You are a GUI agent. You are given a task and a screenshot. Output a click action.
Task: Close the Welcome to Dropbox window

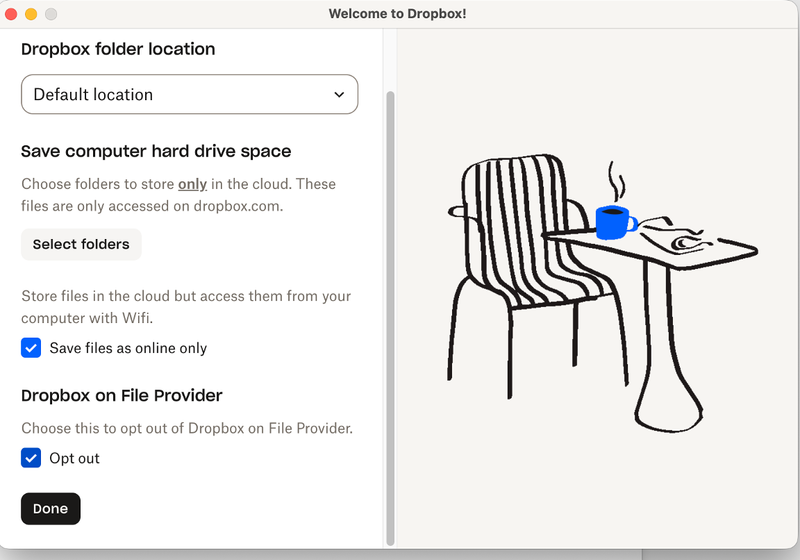[x=11, y=14]
